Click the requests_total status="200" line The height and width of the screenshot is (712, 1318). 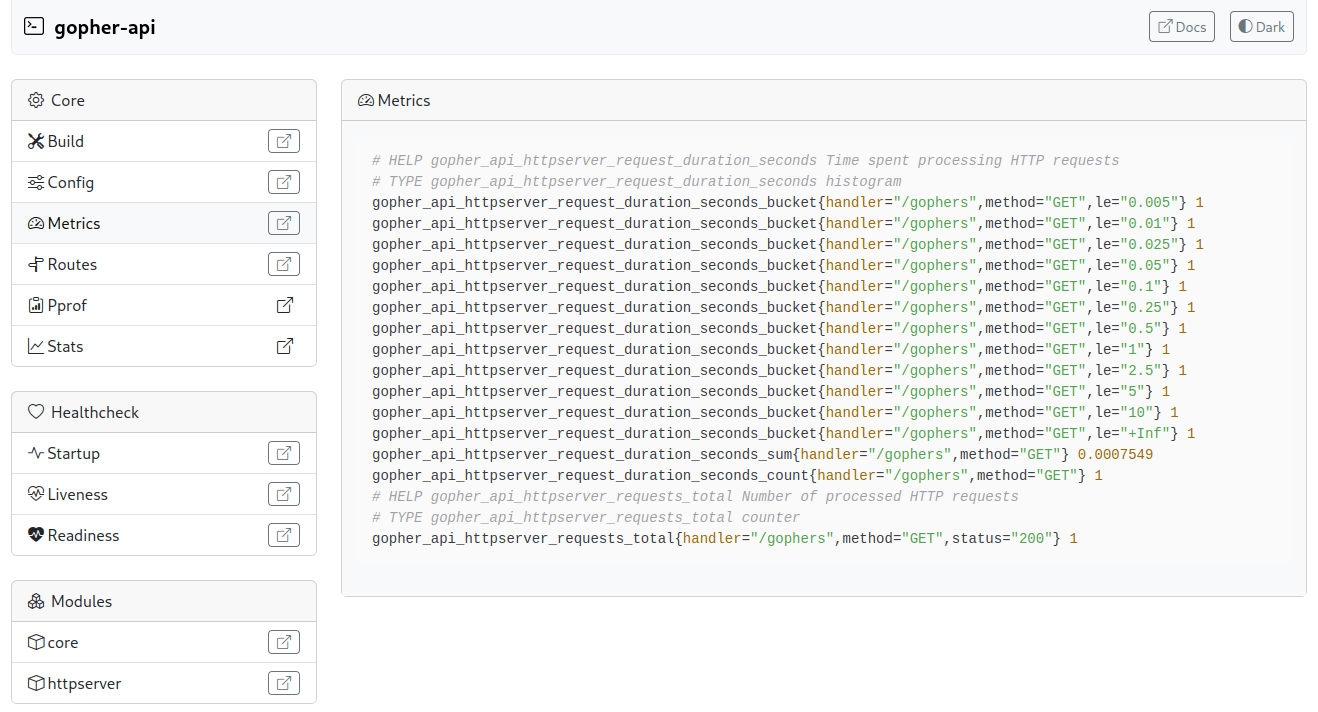[725, 538]
